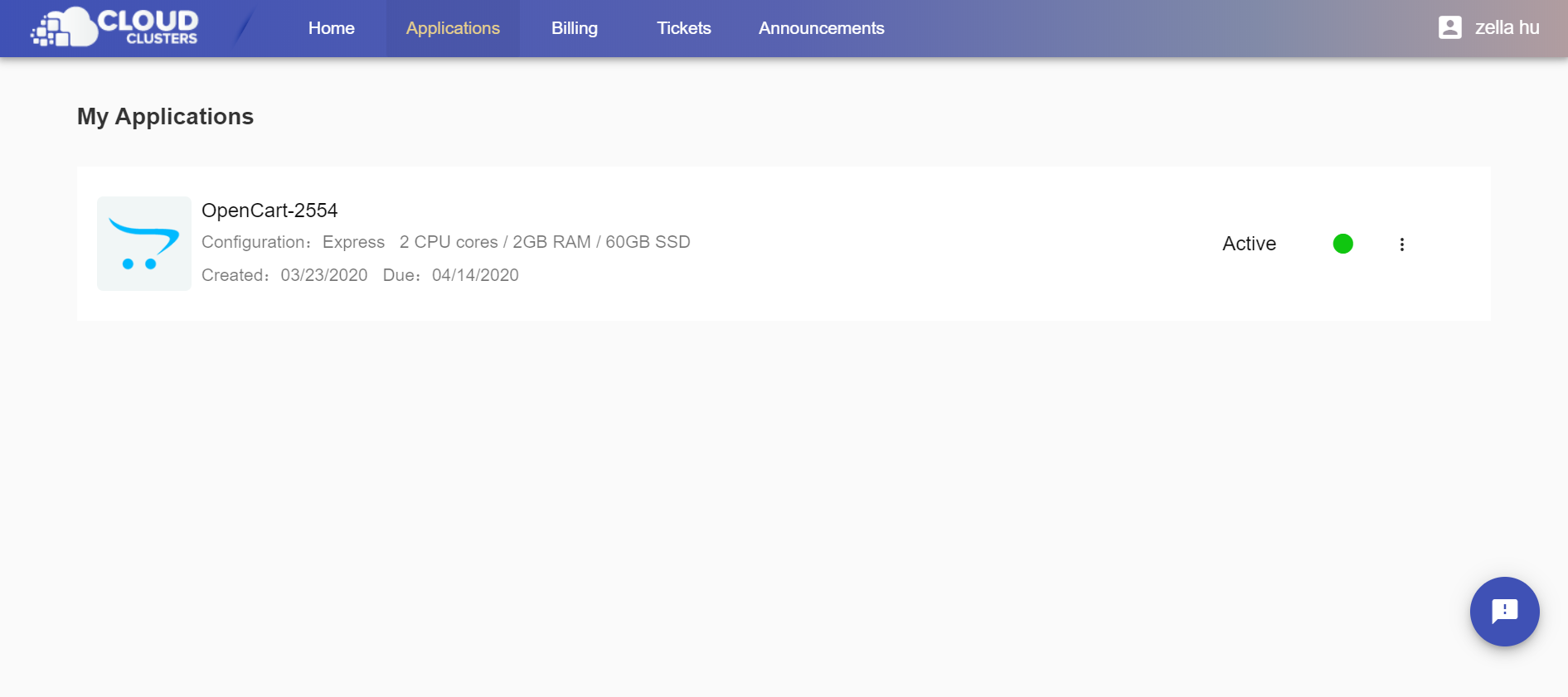1568x697 pixels.
Task: Click the OpenCart shopping cart icon
Action: point(144,244)
